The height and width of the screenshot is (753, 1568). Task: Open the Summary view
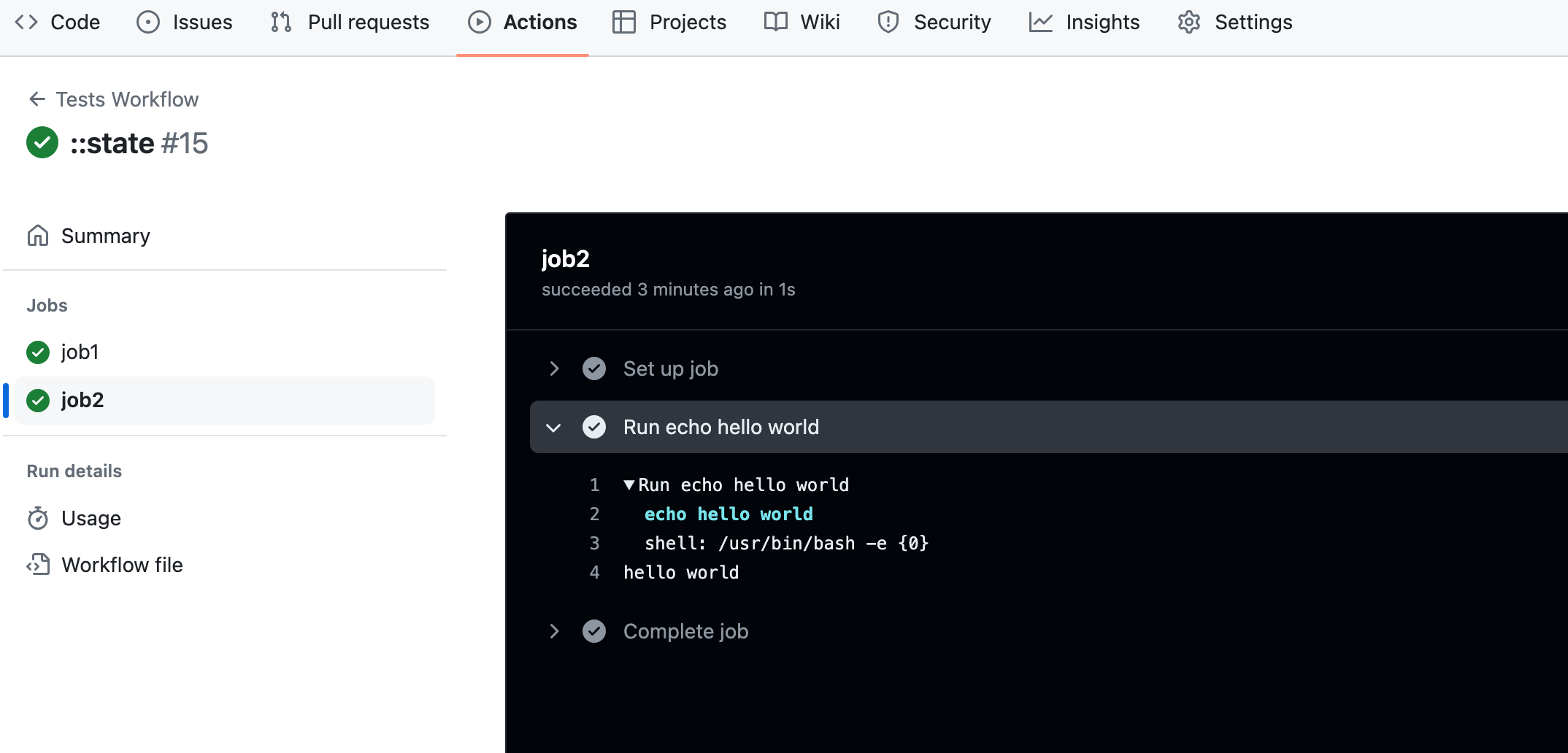click(x=105, y=236)
